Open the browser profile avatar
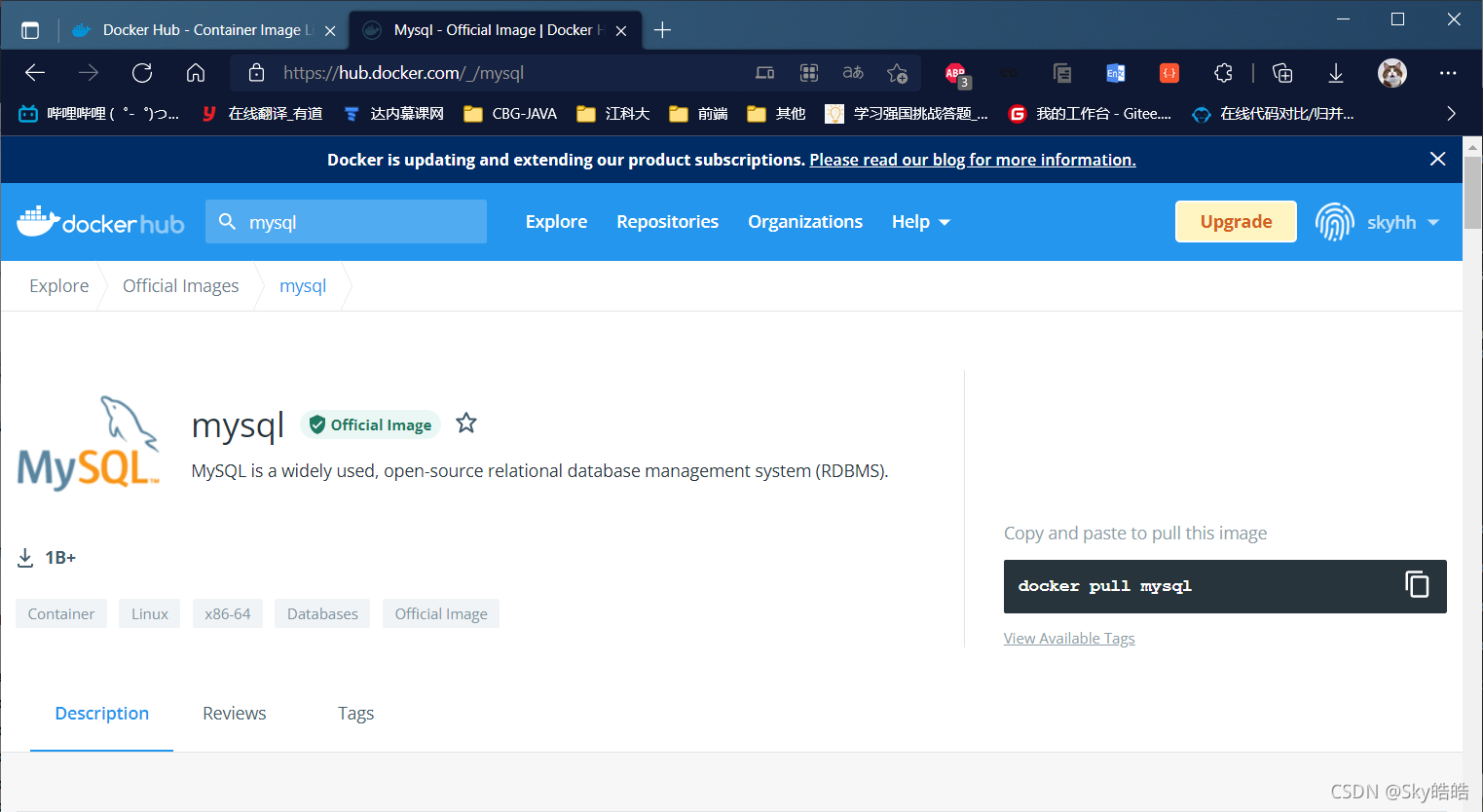This screenshot has width=1483, height=812. tap(1392, 73)
